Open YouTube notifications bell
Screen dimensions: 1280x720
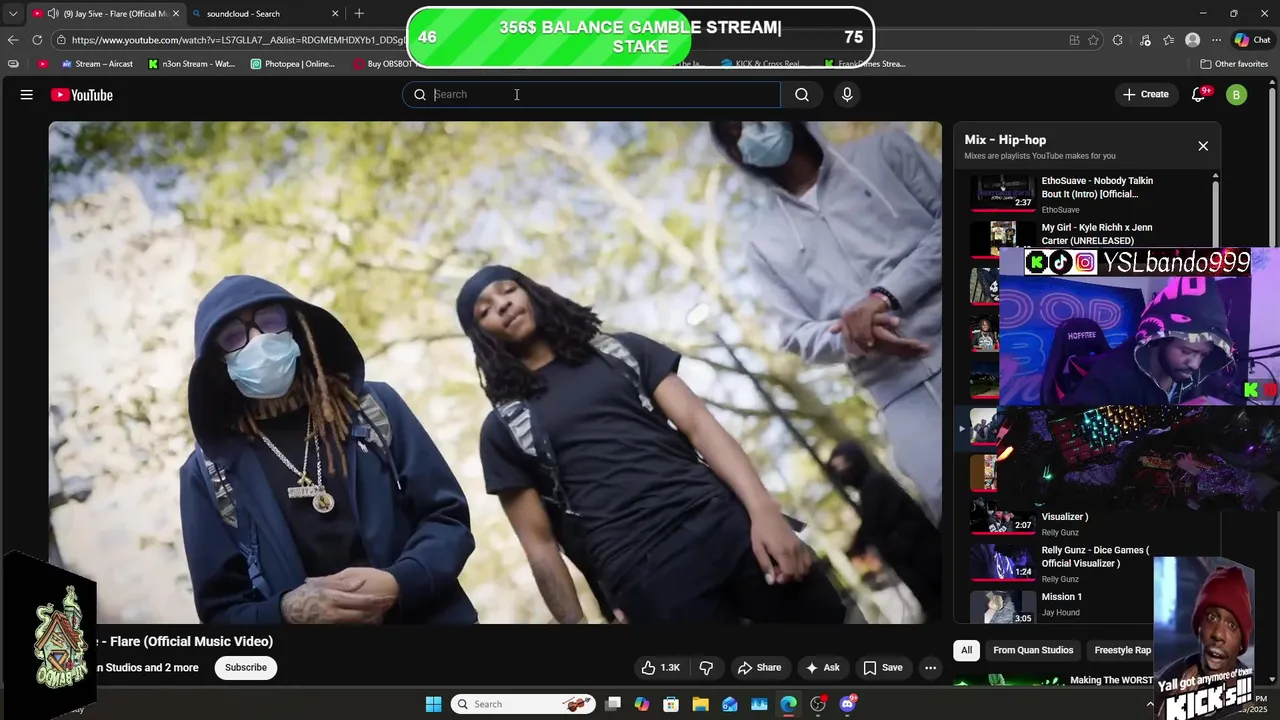(1199, 94)
